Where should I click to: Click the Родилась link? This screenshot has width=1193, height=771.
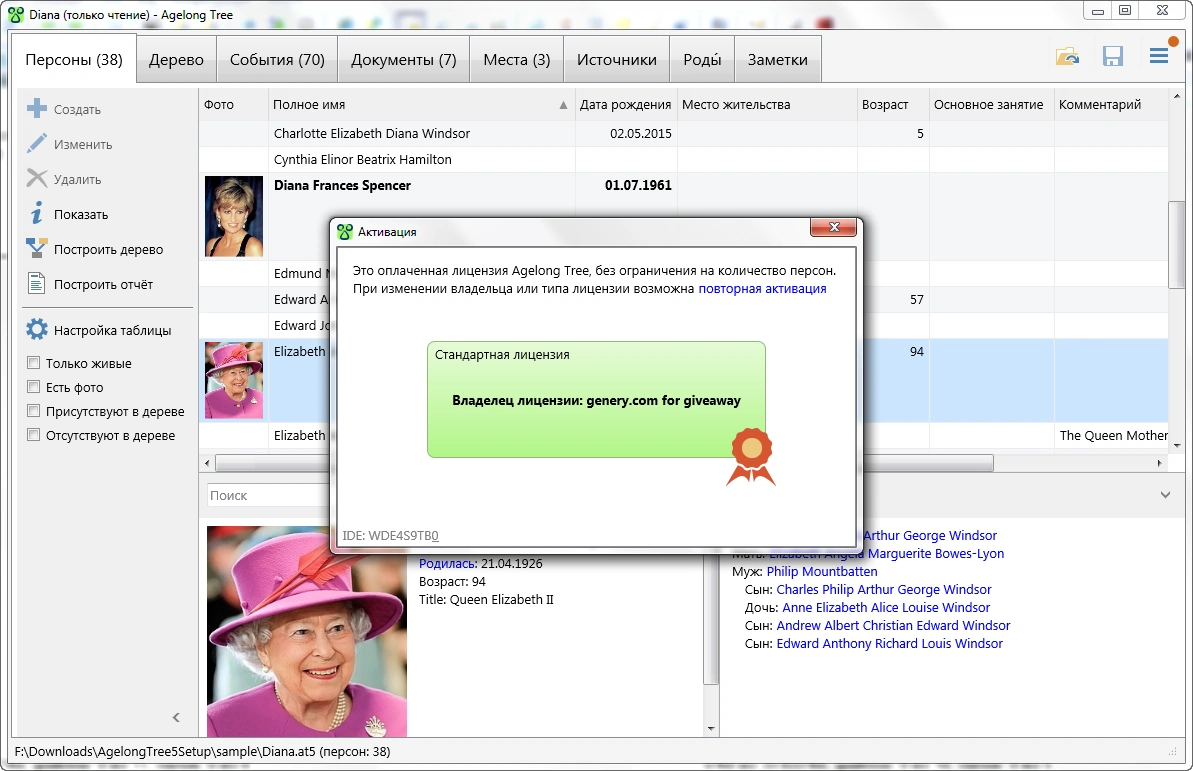447,564
